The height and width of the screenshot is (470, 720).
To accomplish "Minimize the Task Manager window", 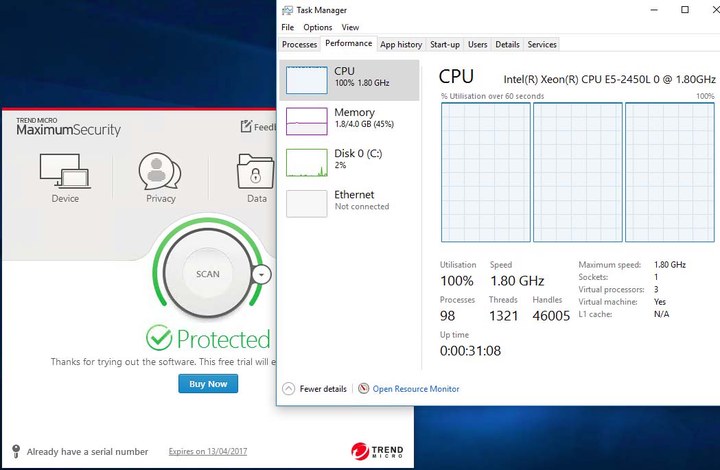I will pos(654,10).
